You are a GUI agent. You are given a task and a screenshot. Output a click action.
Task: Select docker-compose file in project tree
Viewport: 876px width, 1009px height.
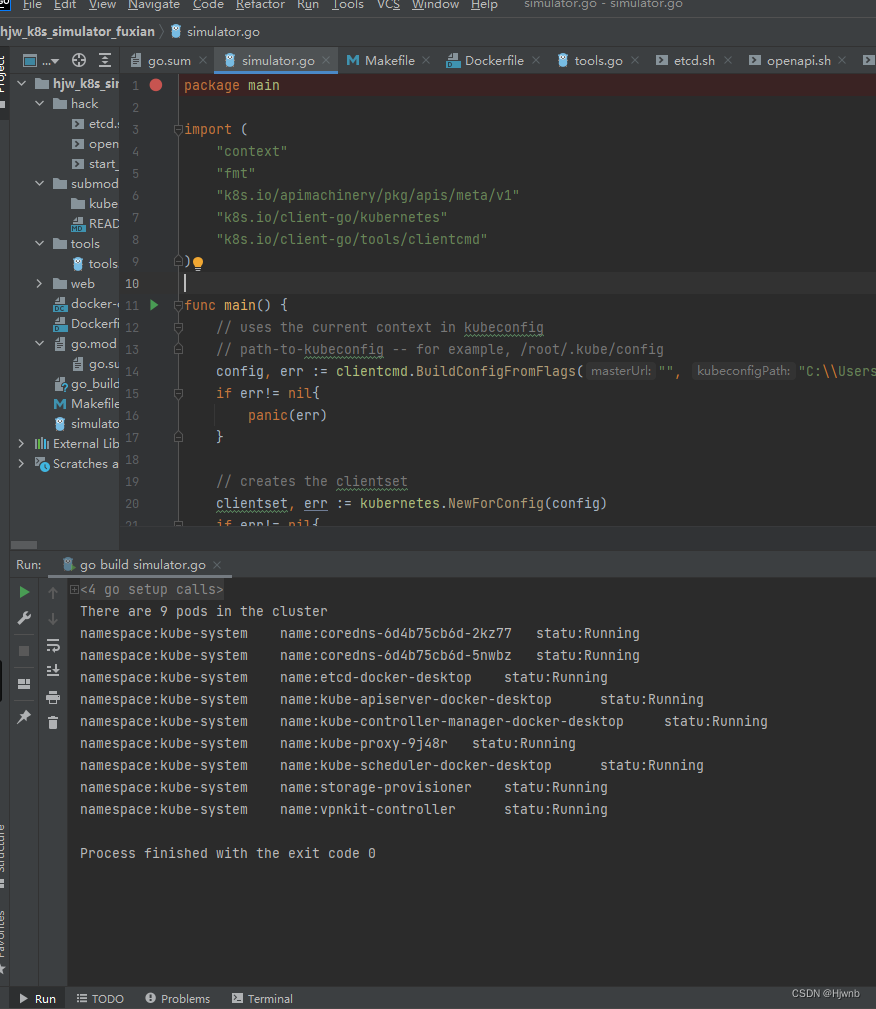86,304
